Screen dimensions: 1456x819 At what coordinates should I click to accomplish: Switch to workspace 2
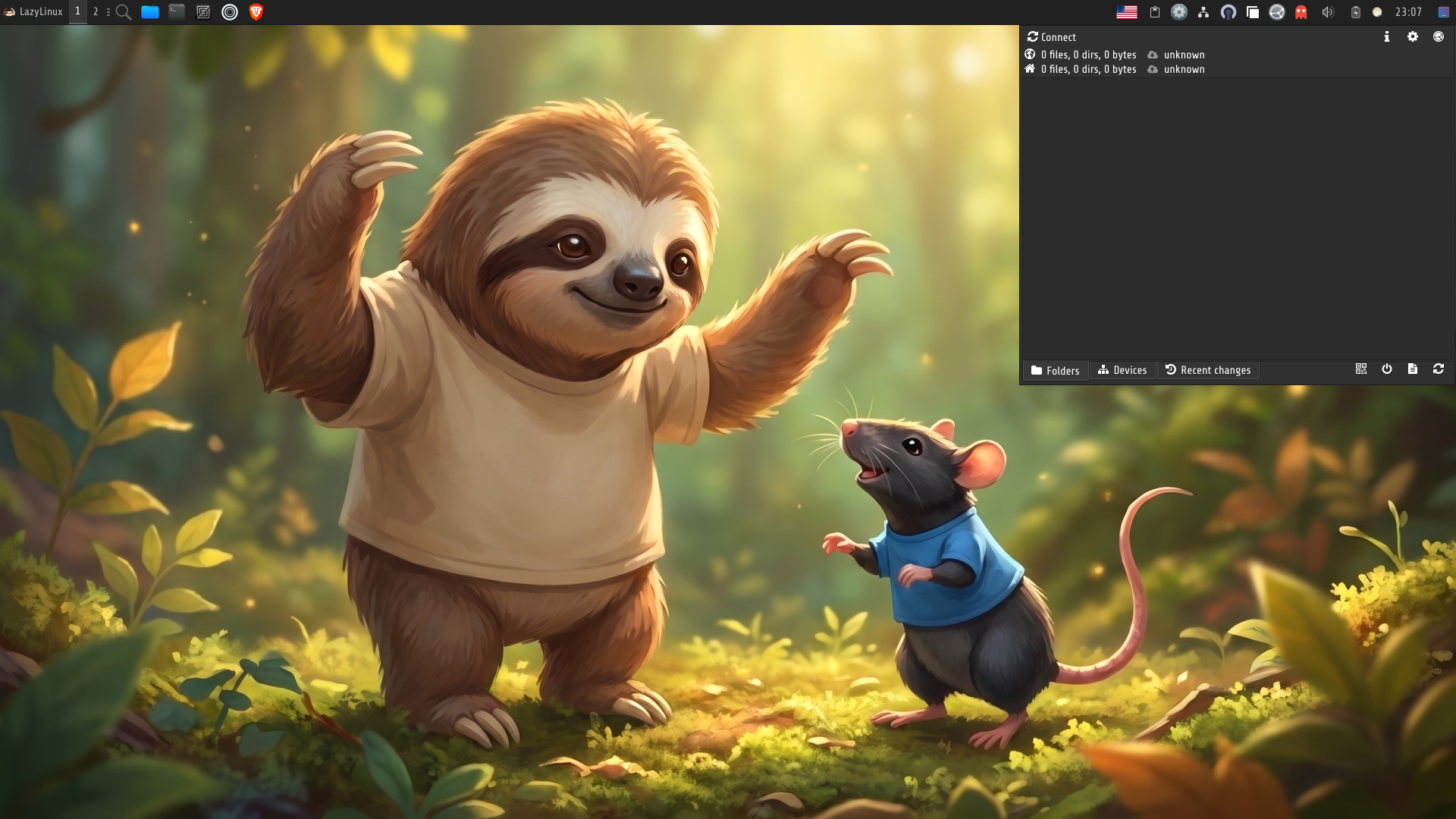96,11
